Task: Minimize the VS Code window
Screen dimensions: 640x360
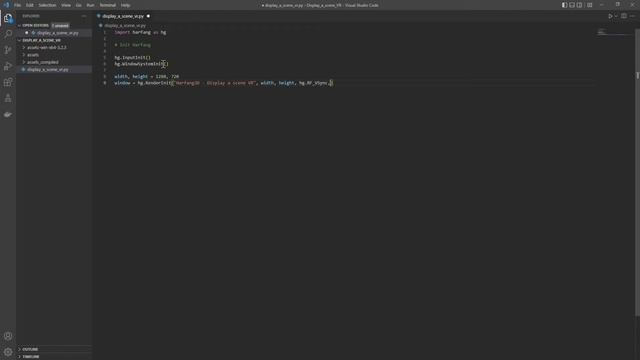Action: (602, 5)
